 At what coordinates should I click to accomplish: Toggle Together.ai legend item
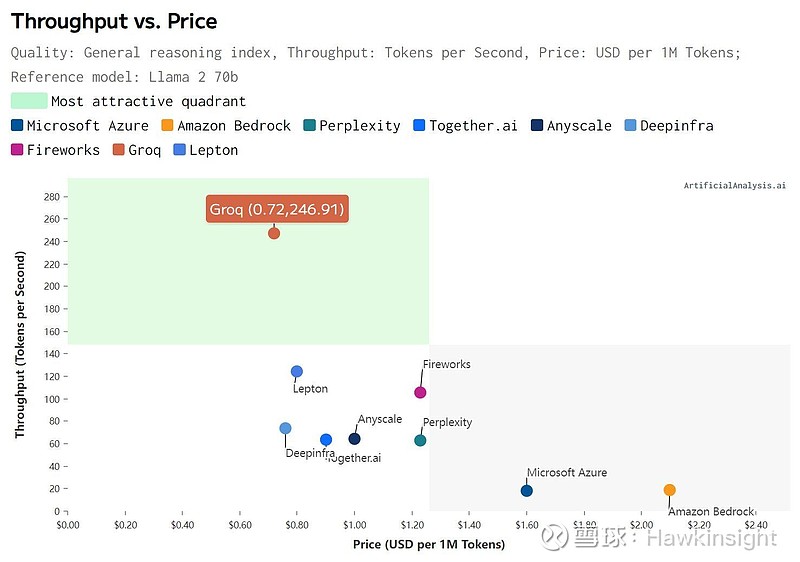(x=472, y=126)
